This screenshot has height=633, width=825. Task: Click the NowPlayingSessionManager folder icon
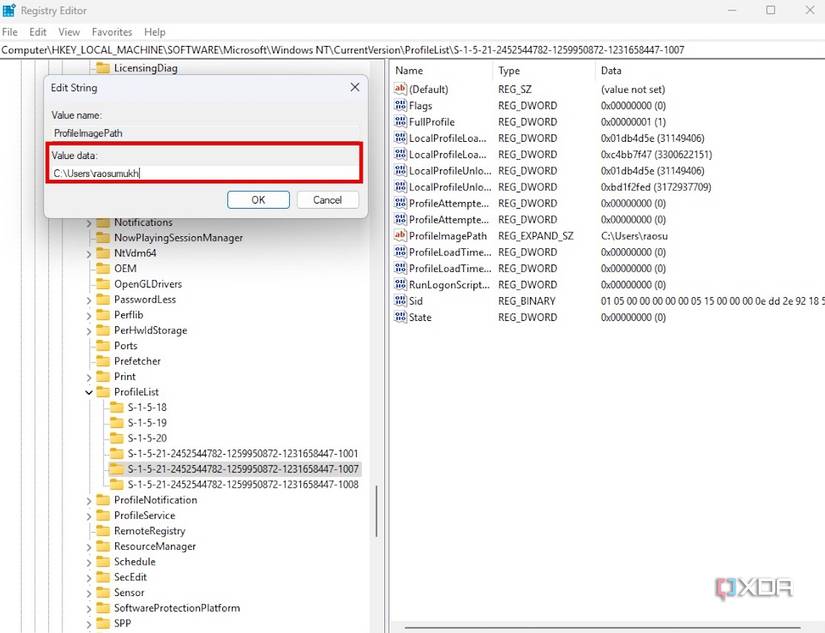tap(103, 237)
